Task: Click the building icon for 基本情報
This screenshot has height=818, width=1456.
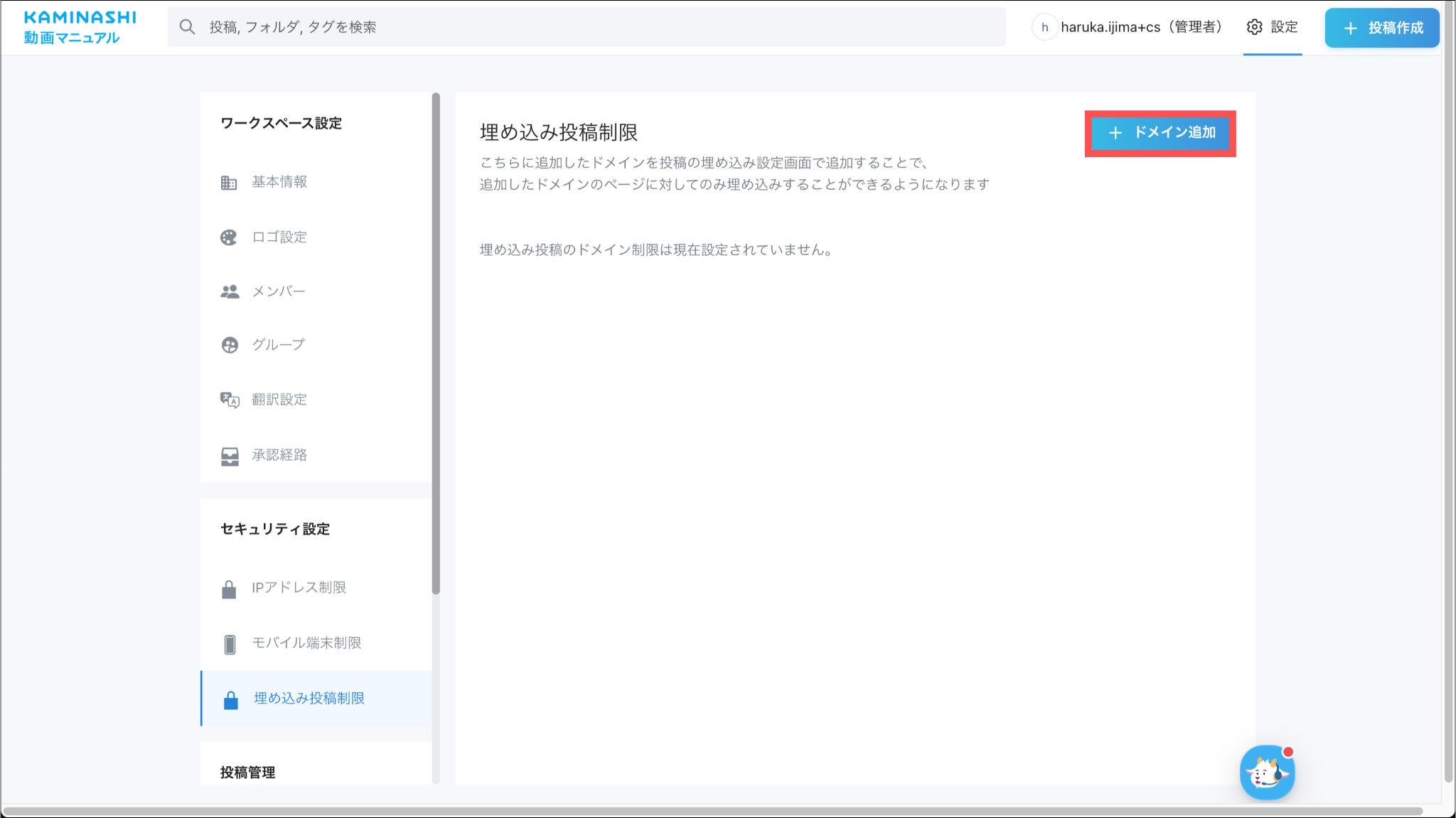Action: [228, 183]
